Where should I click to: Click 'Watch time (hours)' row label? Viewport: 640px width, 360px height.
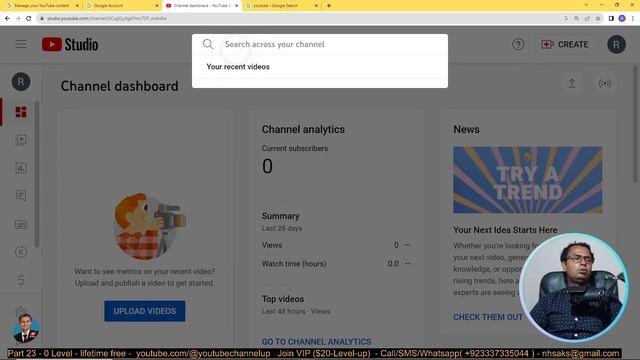(x=294, y=264)
